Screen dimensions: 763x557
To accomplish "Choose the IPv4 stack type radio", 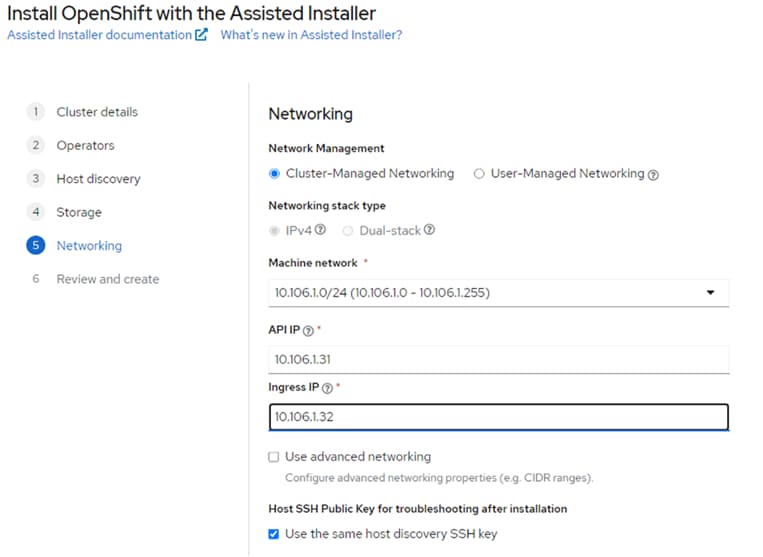I will (274, 231).
